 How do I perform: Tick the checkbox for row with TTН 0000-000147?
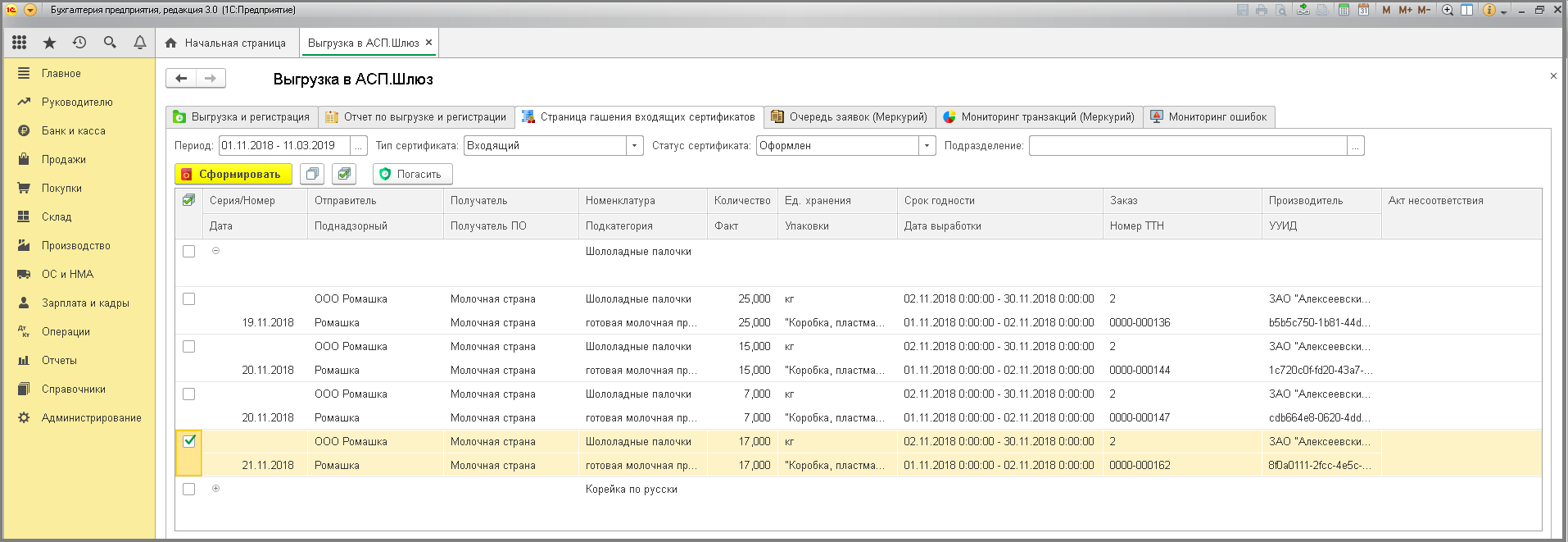188,394
